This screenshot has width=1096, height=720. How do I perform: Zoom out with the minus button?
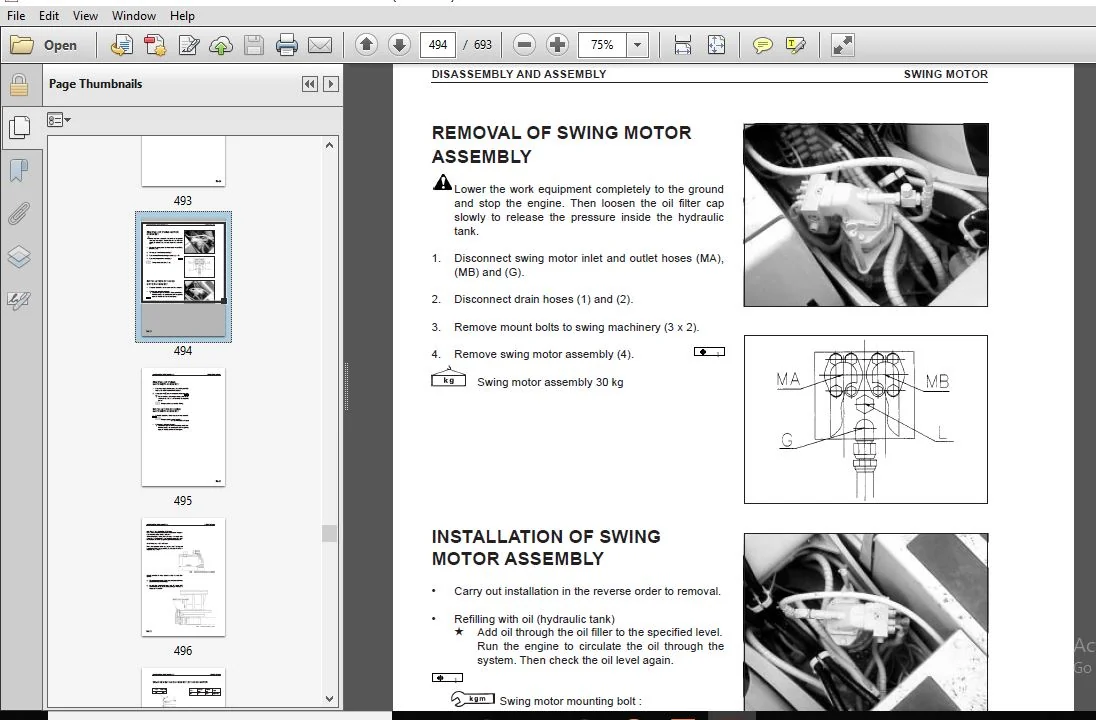(524, 45)
